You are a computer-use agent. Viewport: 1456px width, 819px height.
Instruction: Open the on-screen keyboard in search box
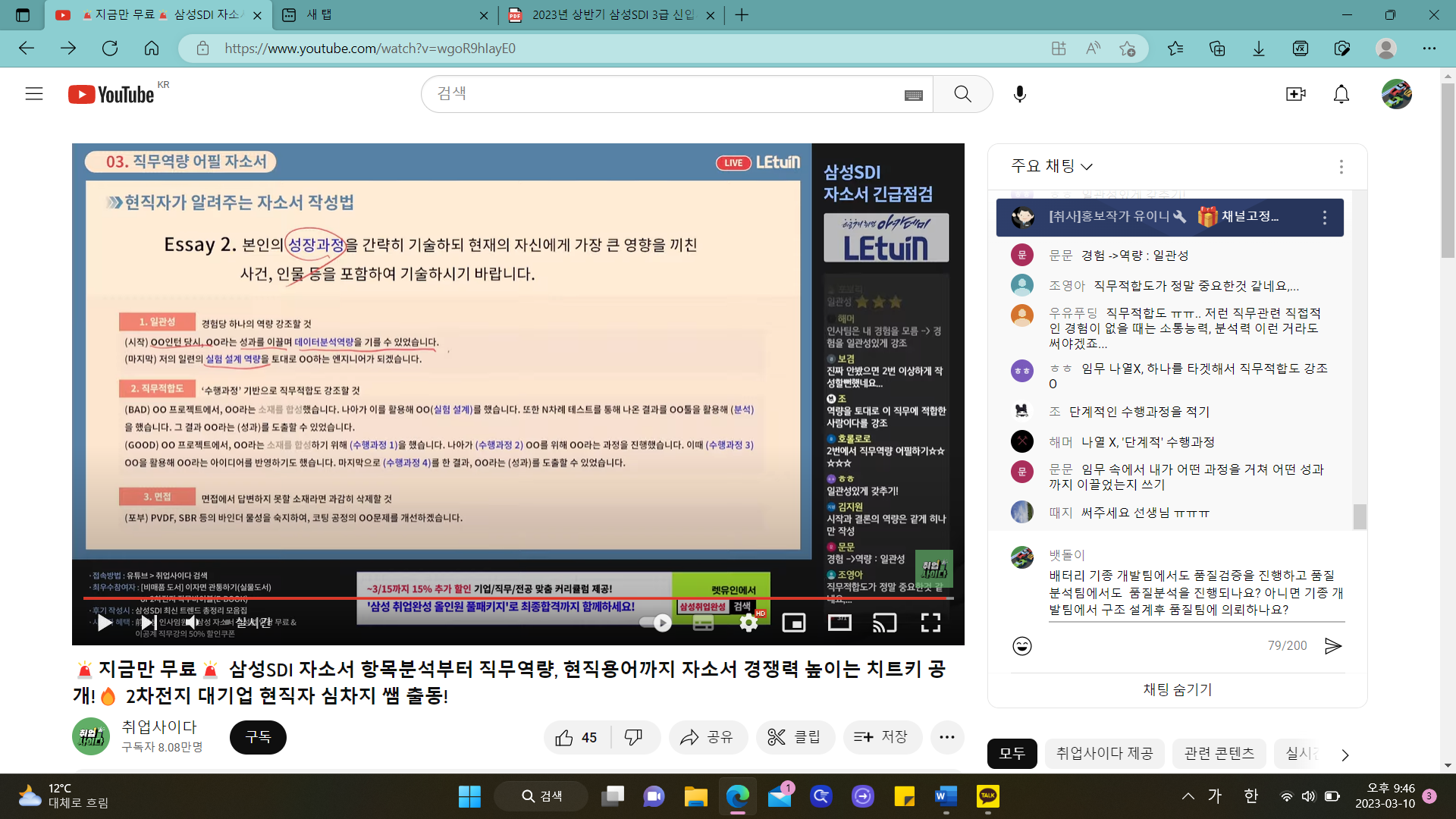tap(913, 95)
